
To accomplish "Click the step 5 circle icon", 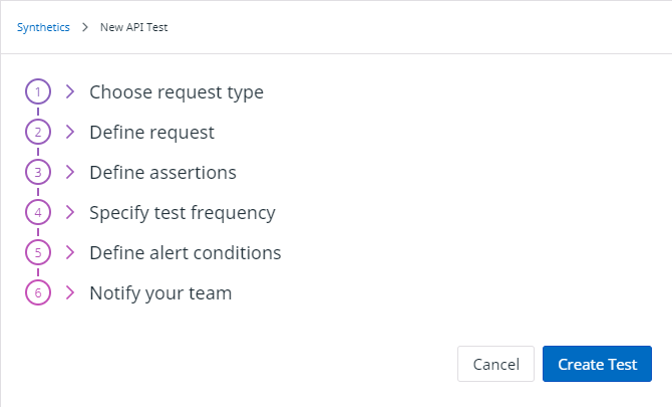I will pos(38,253).
